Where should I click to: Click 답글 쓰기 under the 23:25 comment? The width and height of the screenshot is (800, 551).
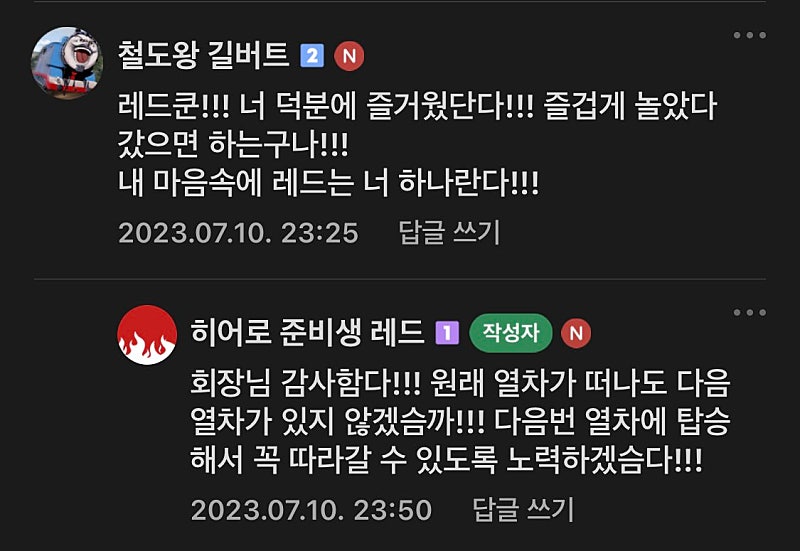(449, 233)
